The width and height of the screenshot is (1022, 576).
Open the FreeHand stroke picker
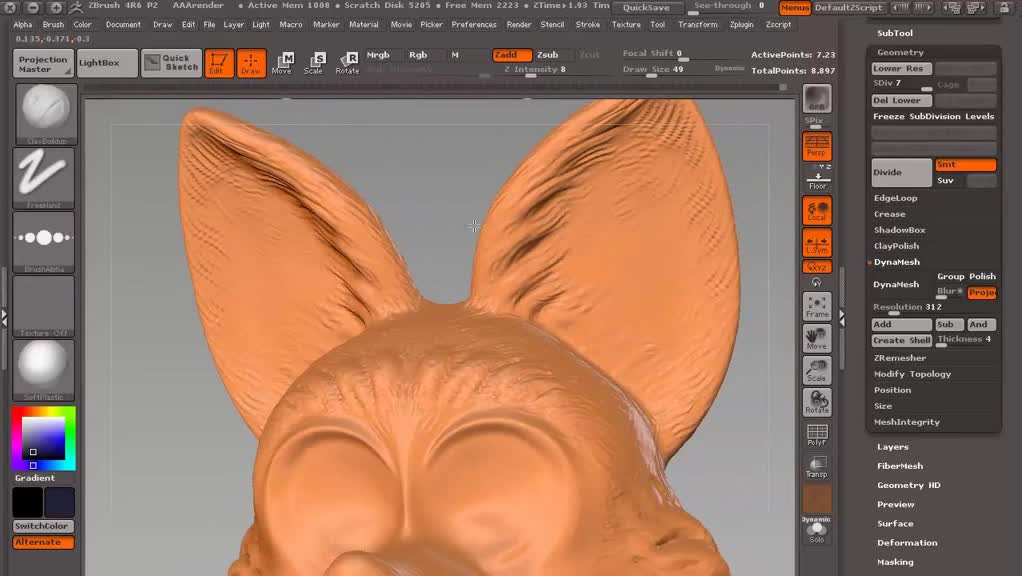point(44,177)
